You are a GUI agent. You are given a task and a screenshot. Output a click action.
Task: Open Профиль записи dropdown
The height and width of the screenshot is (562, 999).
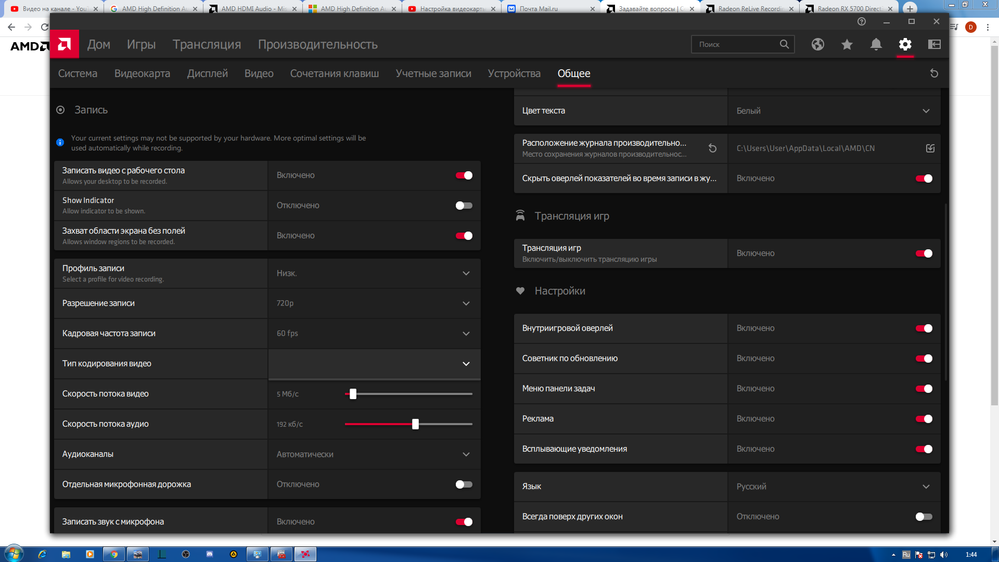(374, 273)
